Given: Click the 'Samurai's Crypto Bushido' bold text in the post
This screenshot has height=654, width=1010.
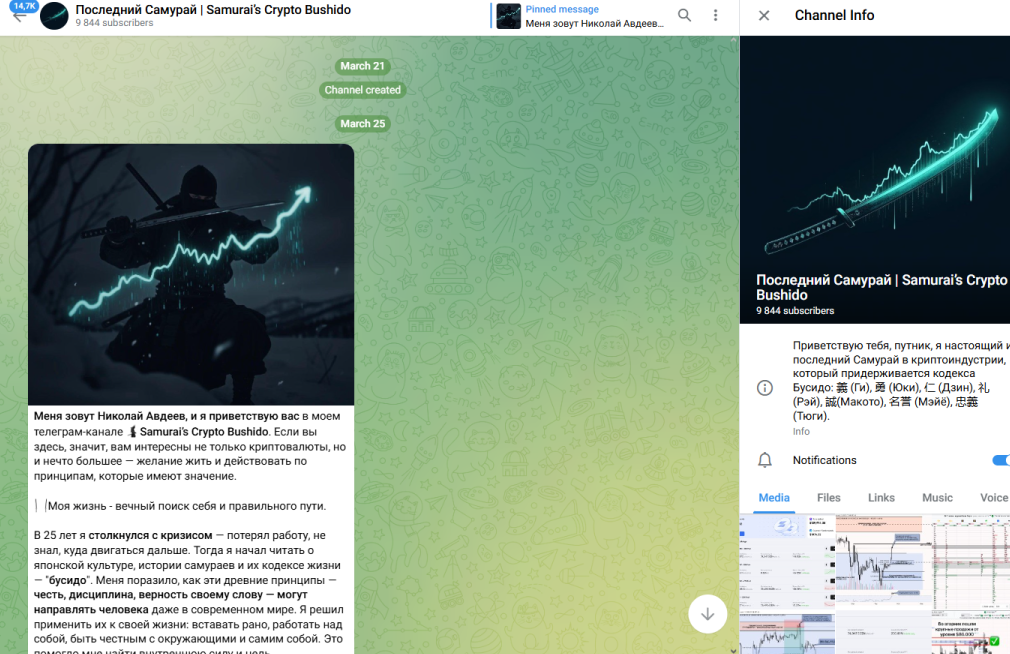Looking at the screenshot, I should point(204,432).
